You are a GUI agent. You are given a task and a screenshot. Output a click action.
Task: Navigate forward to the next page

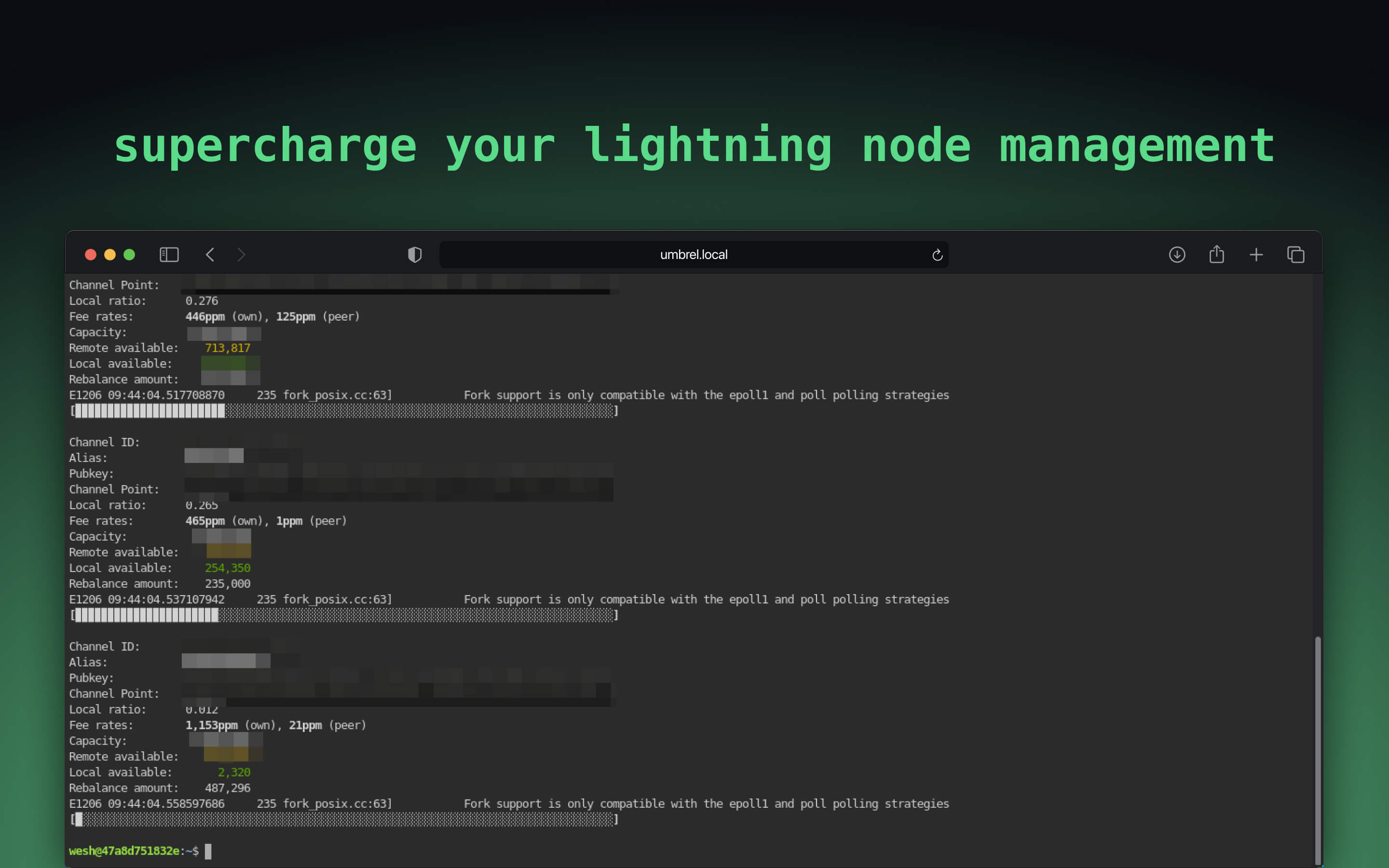click(x=241, y=254)
